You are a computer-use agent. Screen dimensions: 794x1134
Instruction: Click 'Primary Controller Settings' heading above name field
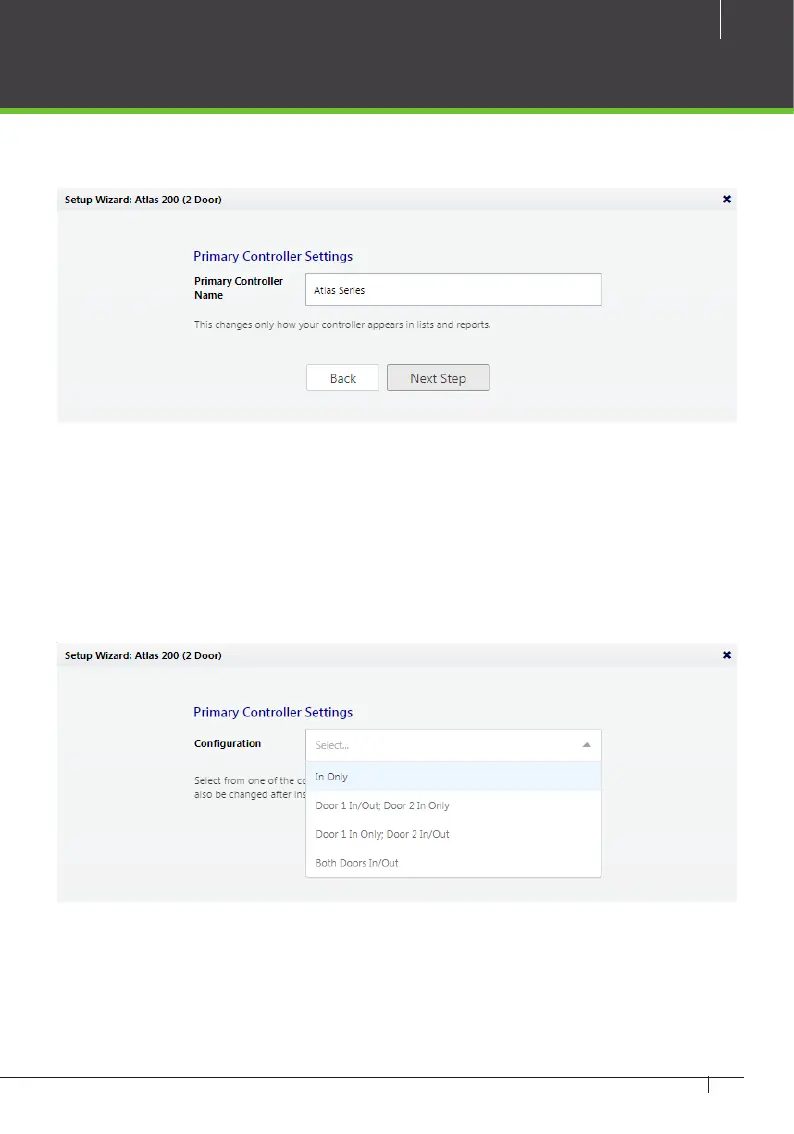(x=273, y=256)
